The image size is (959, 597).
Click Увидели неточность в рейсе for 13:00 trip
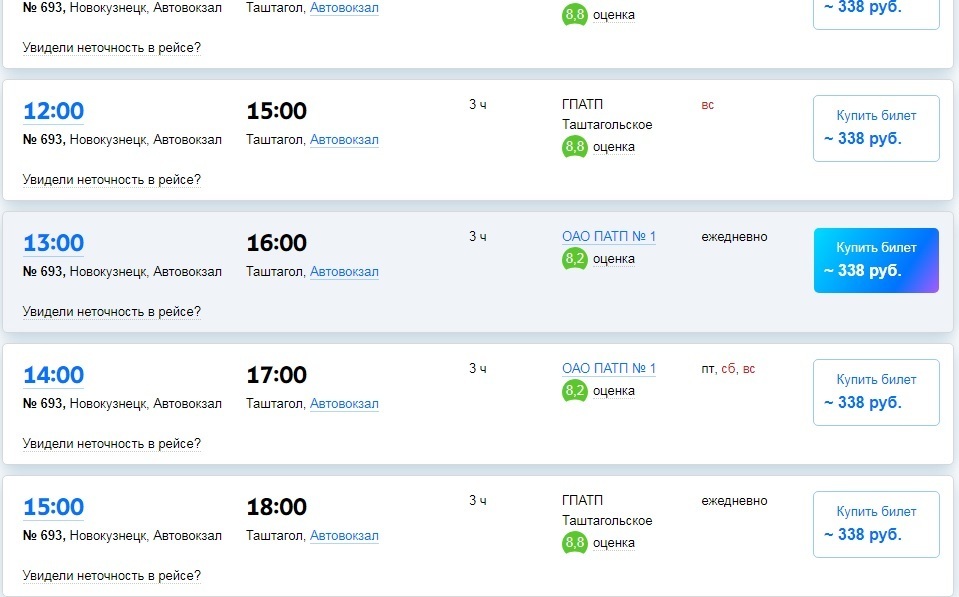coord(112,312)
